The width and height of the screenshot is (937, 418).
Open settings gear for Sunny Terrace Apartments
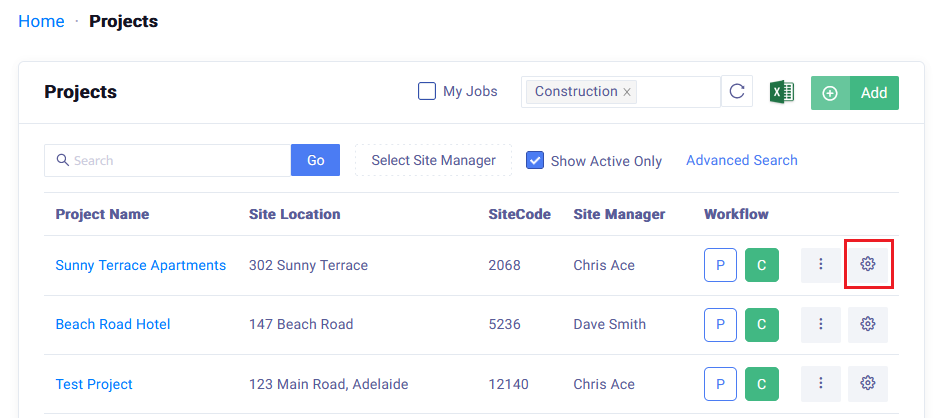(868, 265)
